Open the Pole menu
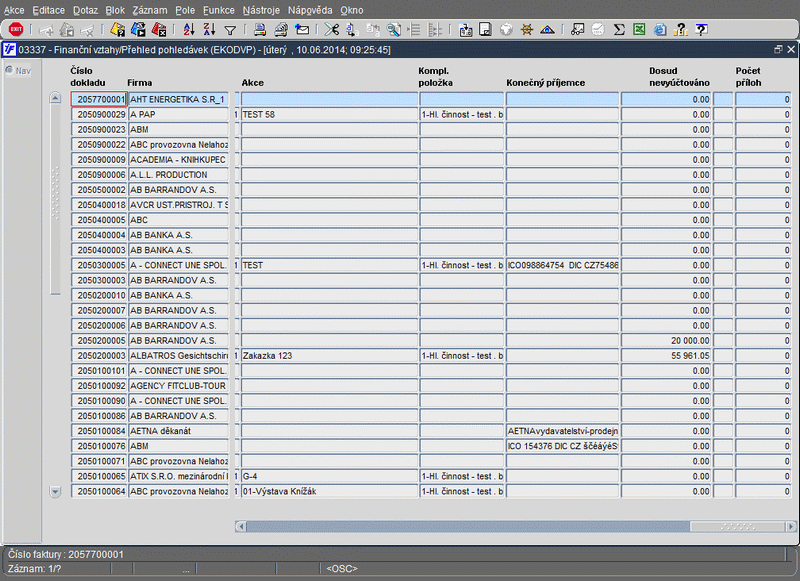Viewport: 800px width, 581px height. click(185, 10)
